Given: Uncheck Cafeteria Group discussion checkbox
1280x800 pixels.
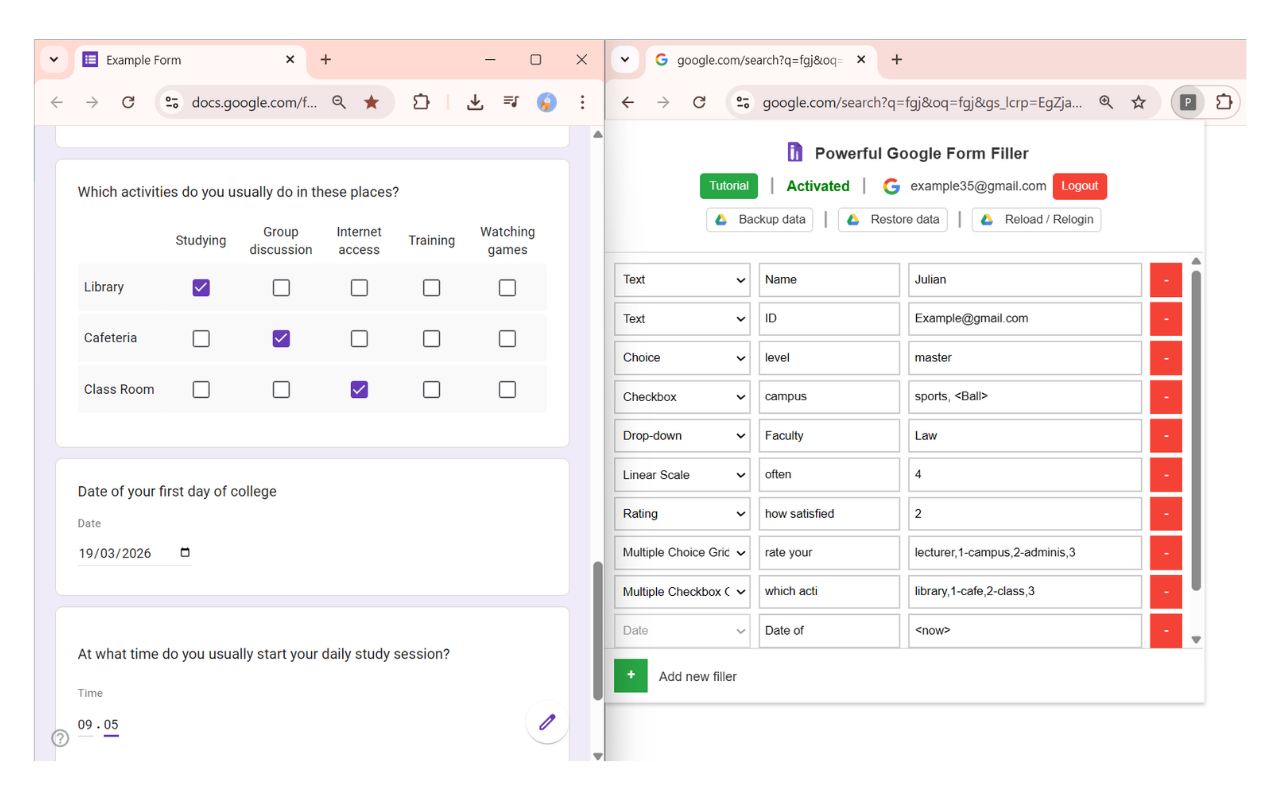Looking at the screenshot, I should (281, 338).
